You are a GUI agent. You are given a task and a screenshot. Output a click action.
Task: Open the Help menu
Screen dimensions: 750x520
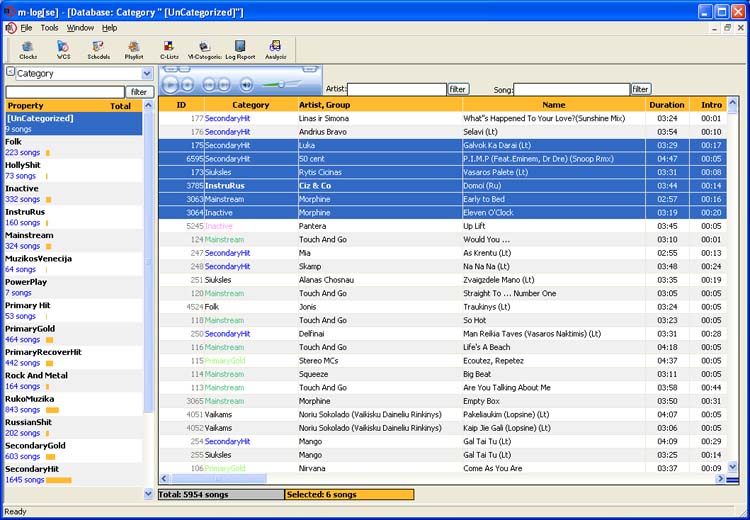click(110, 28)
